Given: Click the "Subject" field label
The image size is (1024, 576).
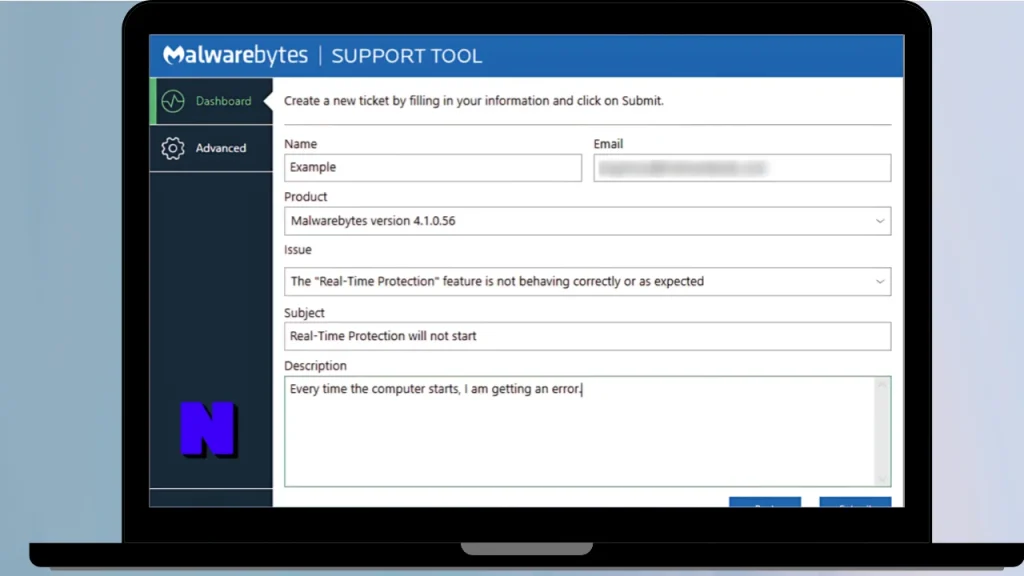Looking at the screenshot, I should 304,313.
